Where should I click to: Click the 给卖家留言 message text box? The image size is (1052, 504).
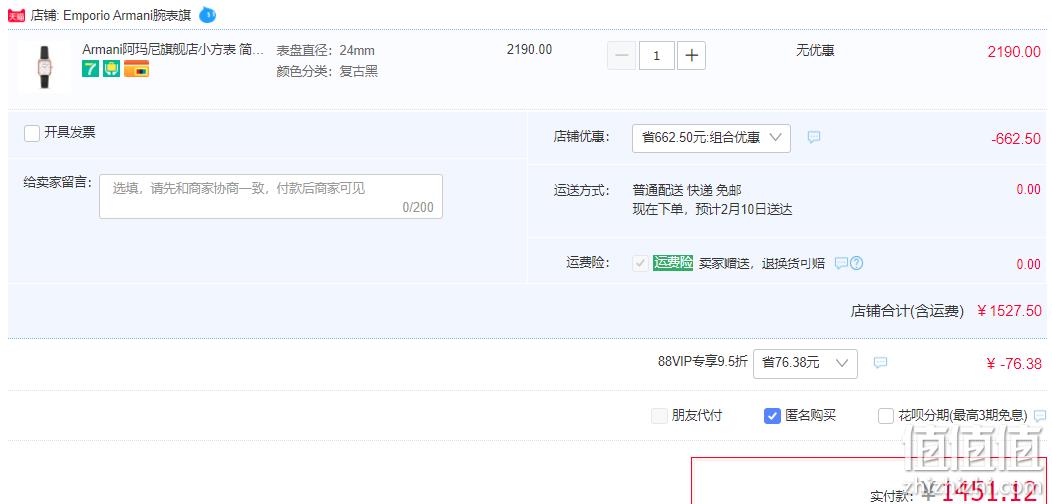(x=271, y=196)
